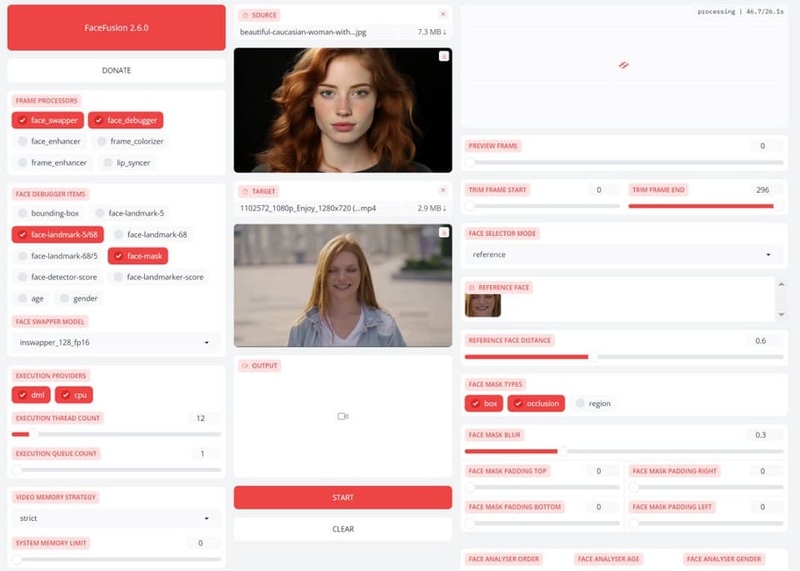This screenshot has width=800, height=571.
Task: Disable the face_debugger frame processor
Action: 125,120
